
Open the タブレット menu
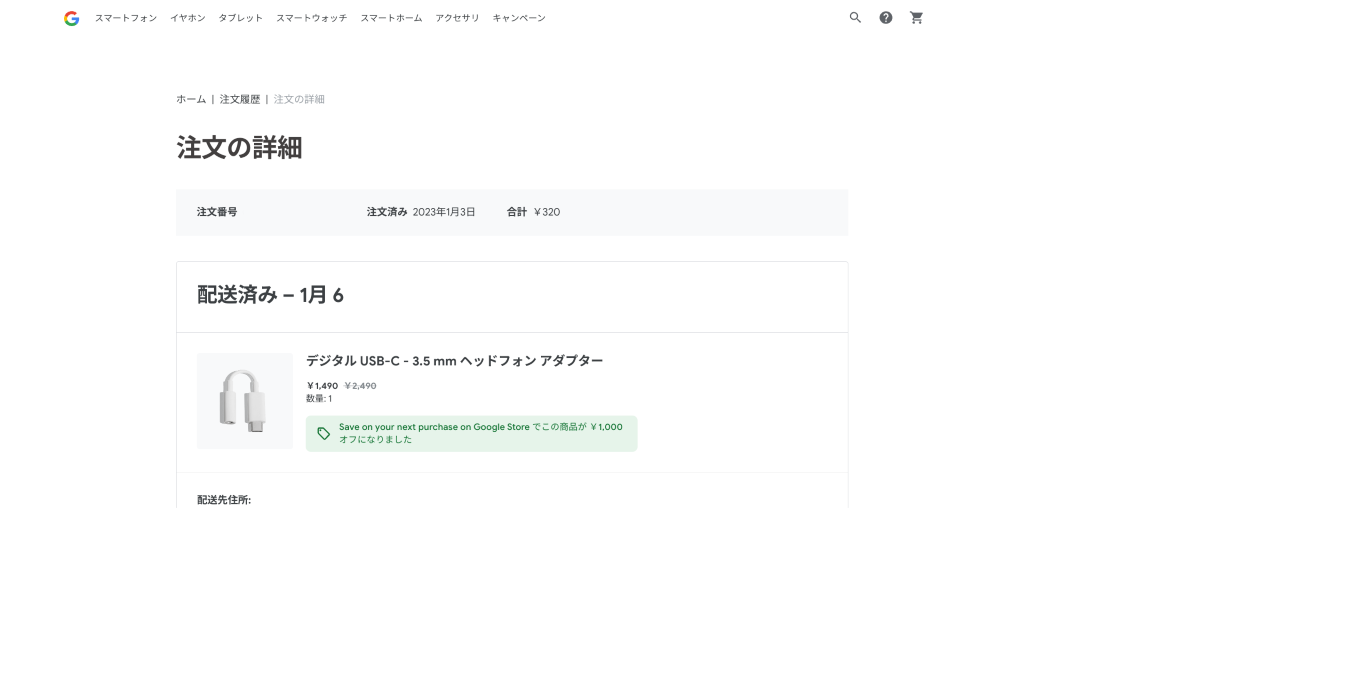241,18
